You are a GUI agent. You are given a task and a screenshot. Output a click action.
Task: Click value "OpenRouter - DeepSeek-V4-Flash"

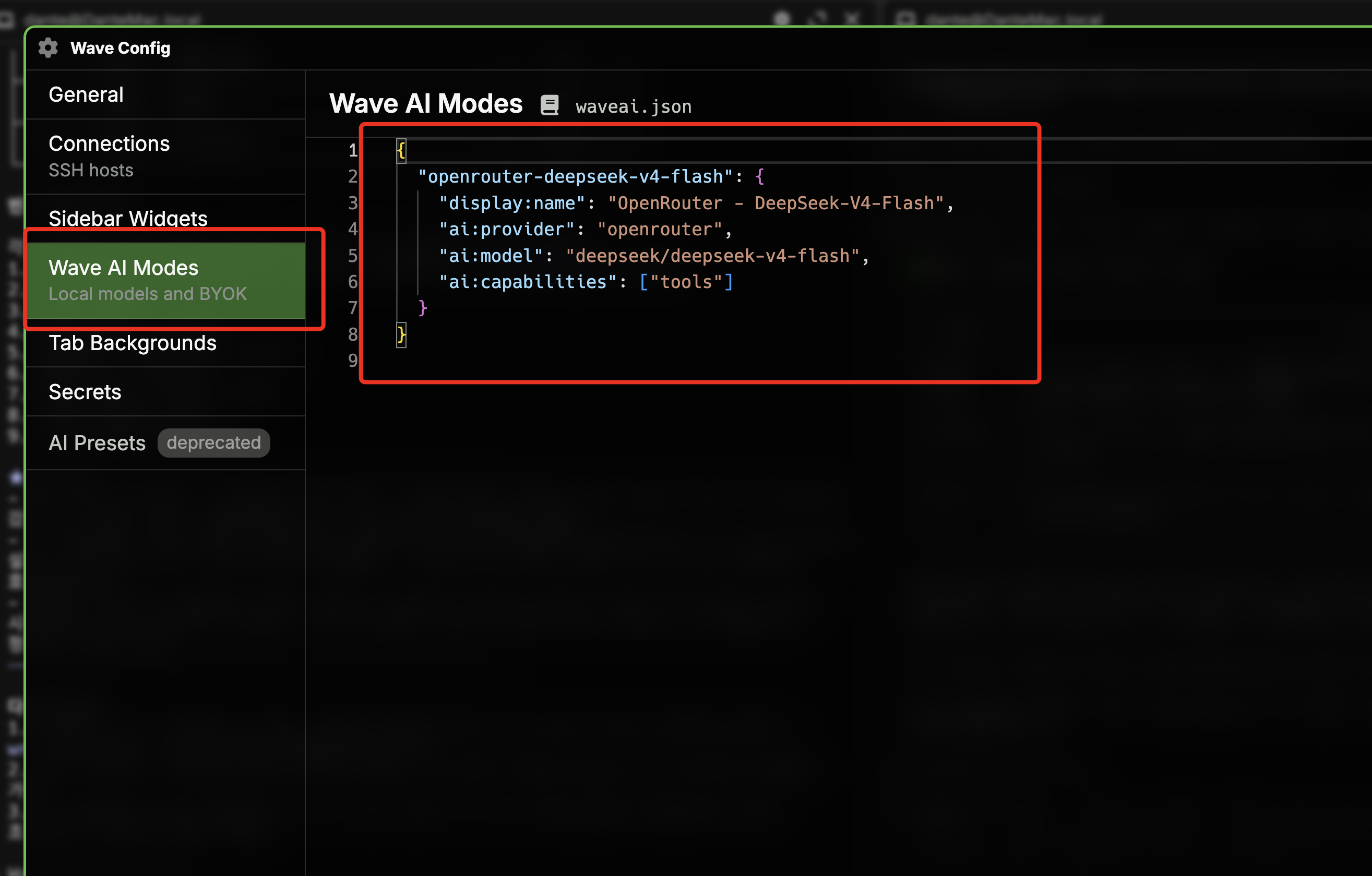click(x=776, y=203)
